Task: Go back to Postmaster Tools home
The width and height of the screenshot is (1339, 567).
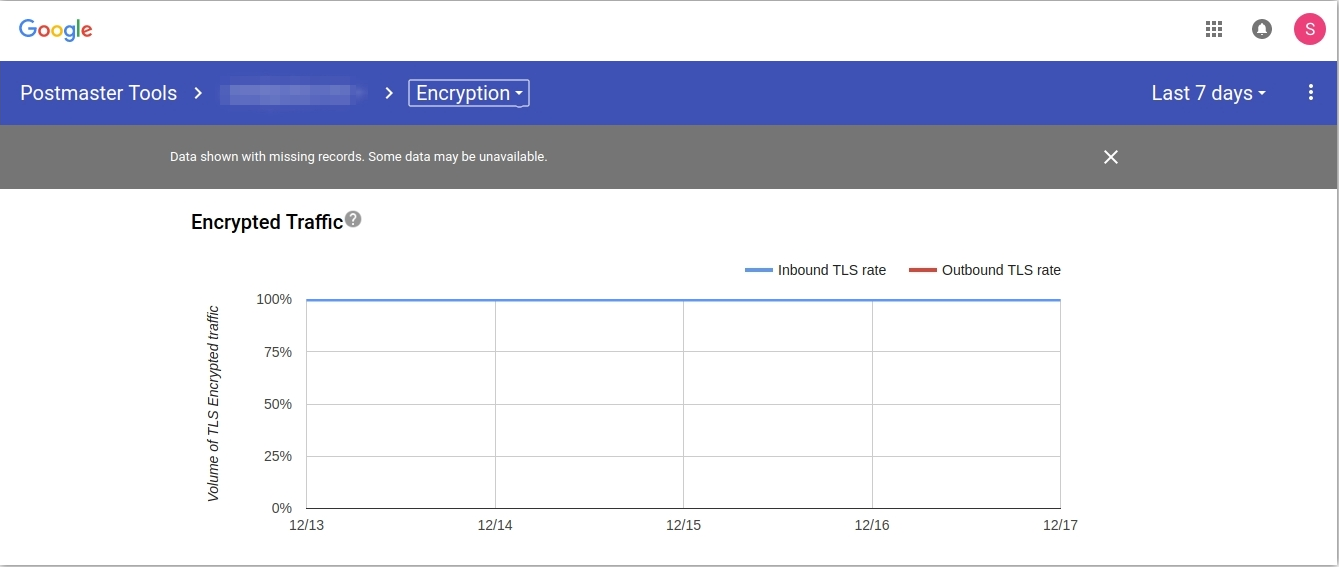Action: pos(98,93)
